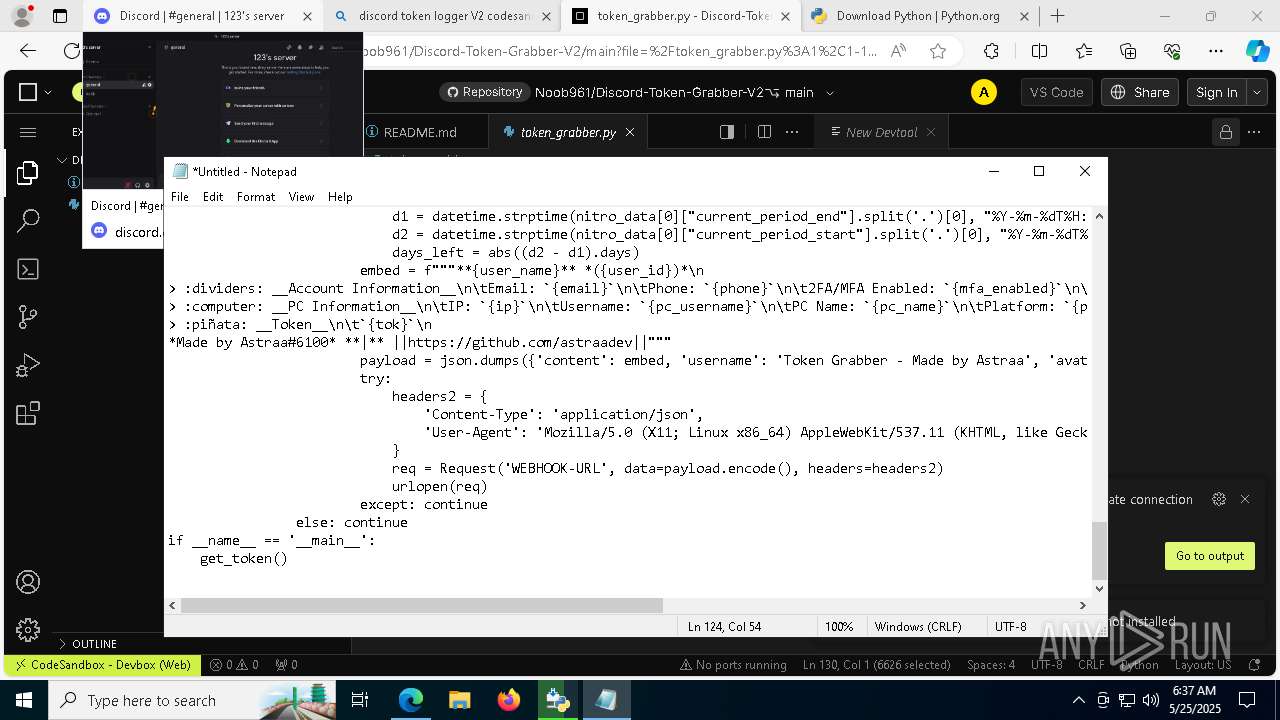Close the token_grabber.py tab

pyautogui.click(x=632, y=132)
